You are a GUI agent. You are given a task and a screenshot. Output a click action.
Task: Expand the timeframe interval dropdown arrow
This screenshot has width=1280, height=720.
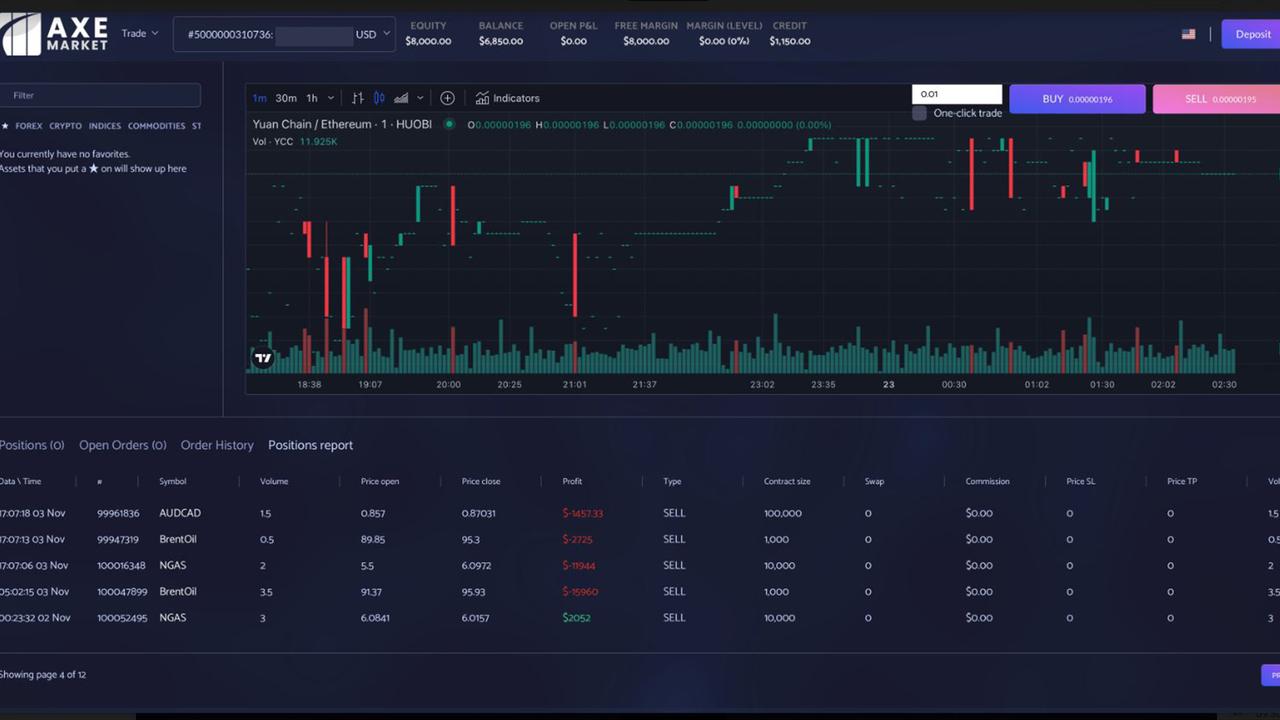[330, 98]
